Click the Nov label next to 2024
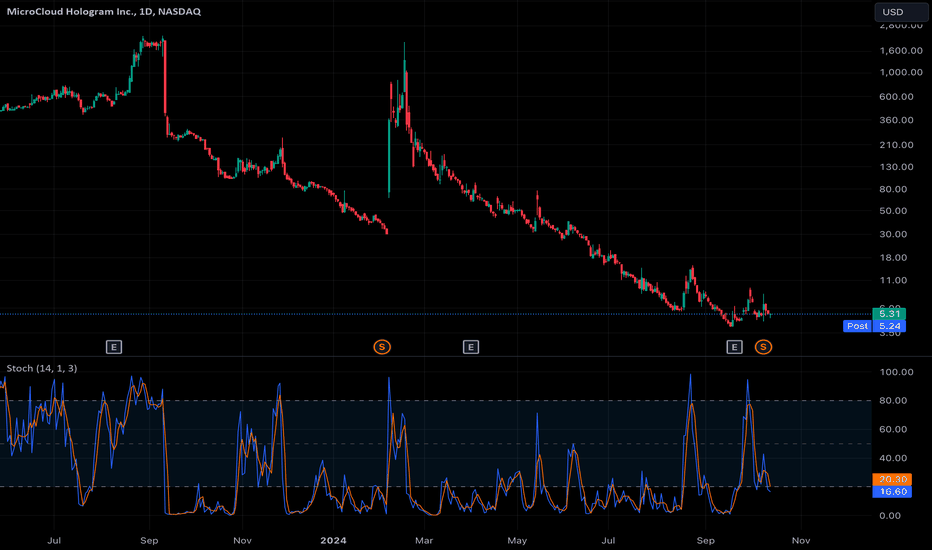 pyautogui.click(x=243, y=540)
